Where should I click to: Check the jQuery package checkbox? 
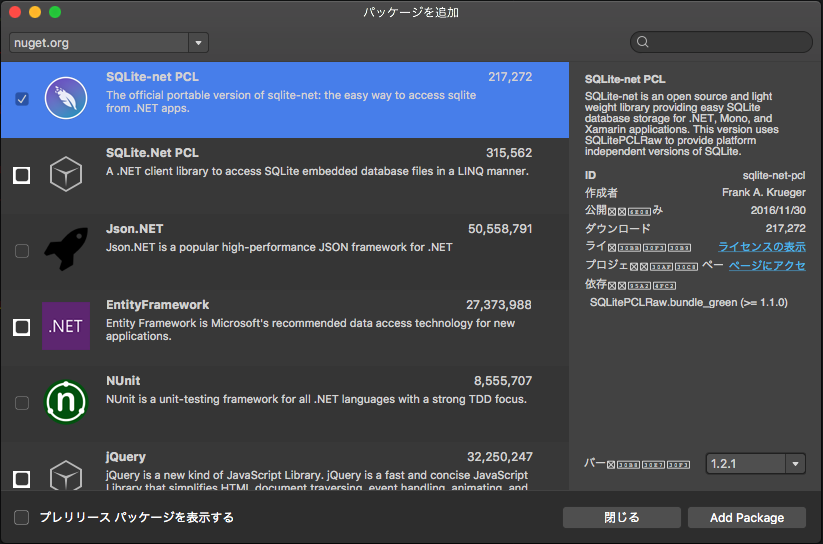coord(22,479)
